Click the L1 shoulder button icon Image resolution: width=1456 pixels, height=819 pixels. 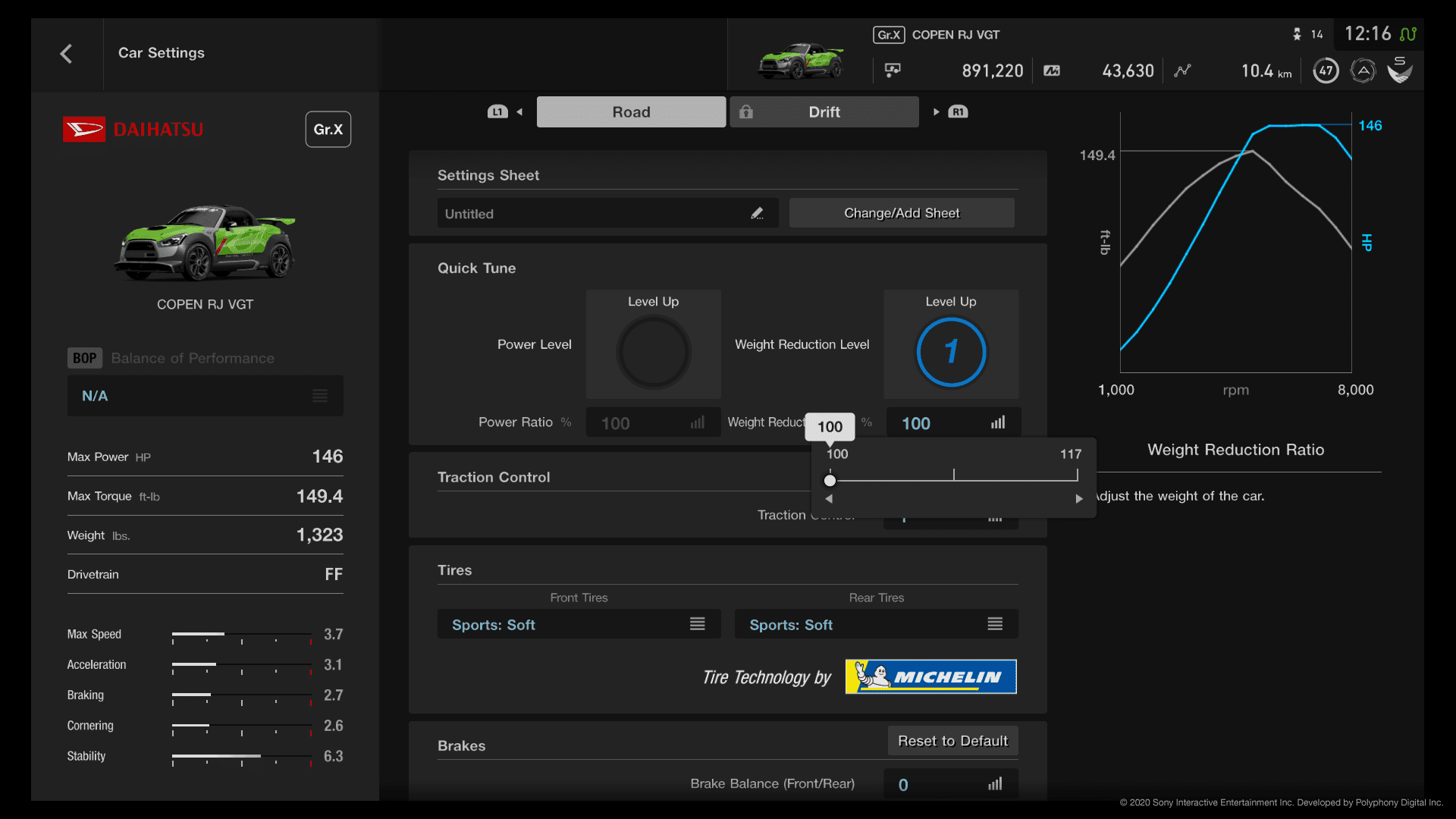(497, 112)
